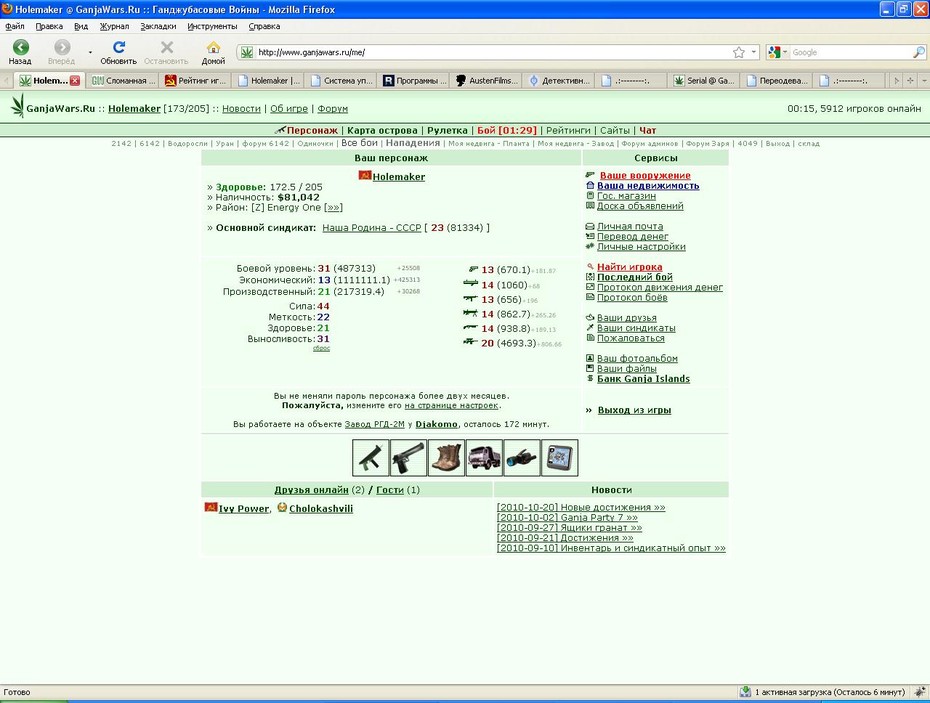Open the Завод РГД-2М object link
Screen dimensions: 930x703
click(x=374, y=424)
